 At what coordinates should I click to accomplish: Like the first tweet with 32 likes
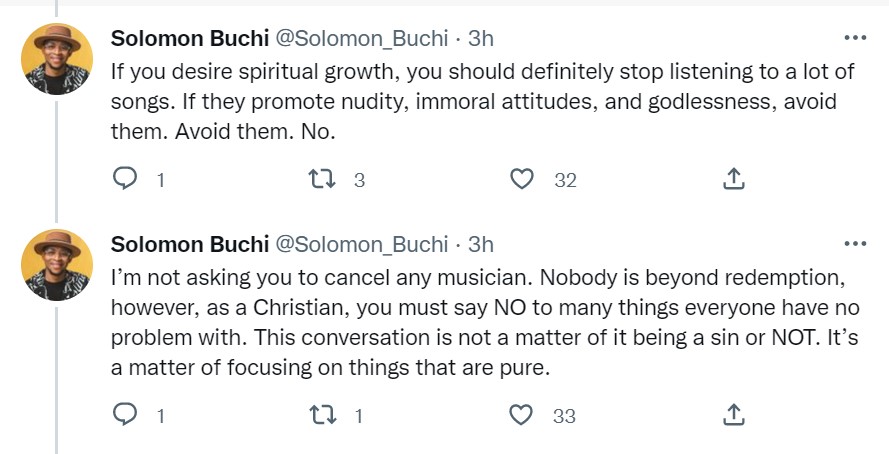pos(522,179)
